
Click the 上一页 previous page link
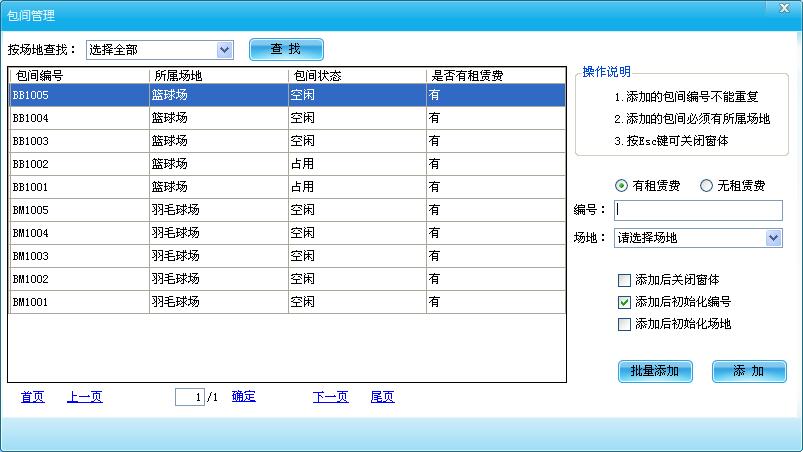point(84,397)
